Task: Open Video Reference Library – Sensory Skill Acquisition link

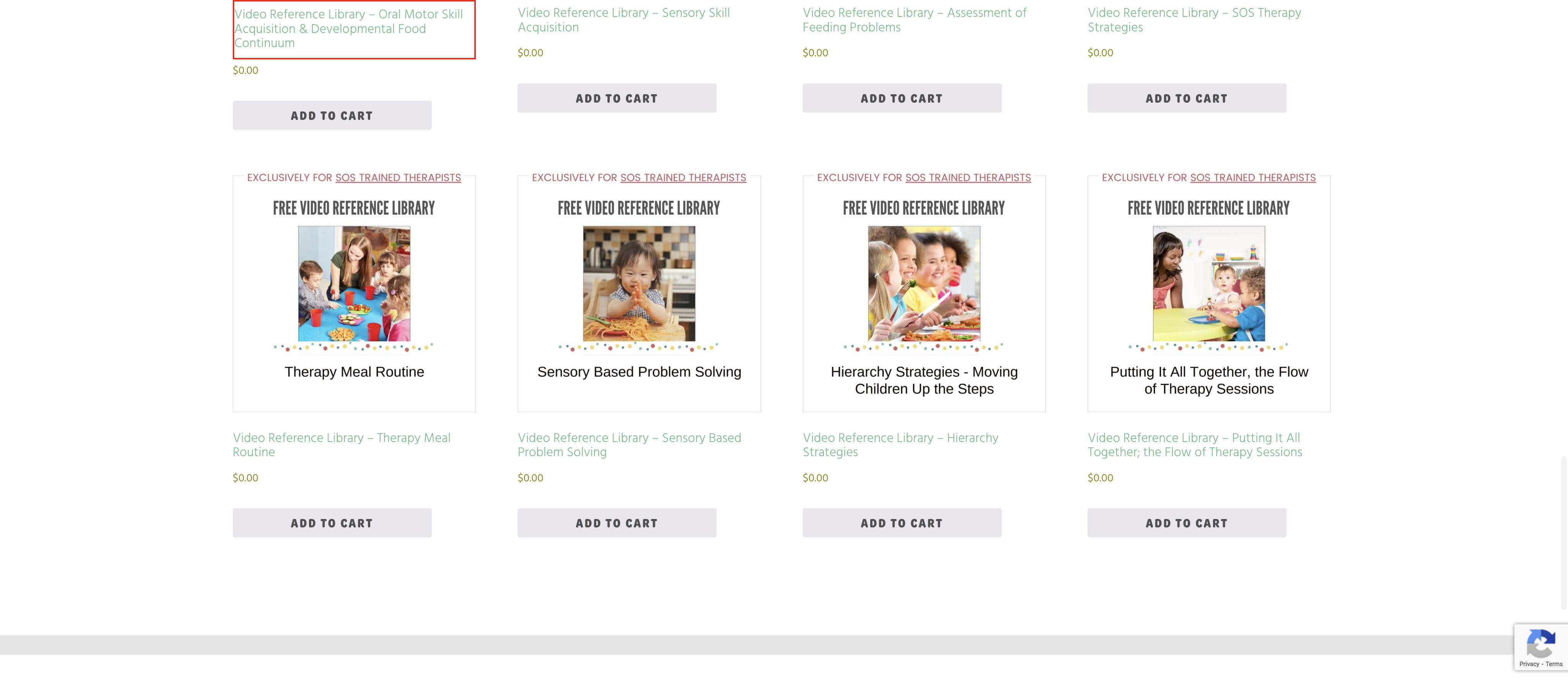Action: tap(623, 20)
